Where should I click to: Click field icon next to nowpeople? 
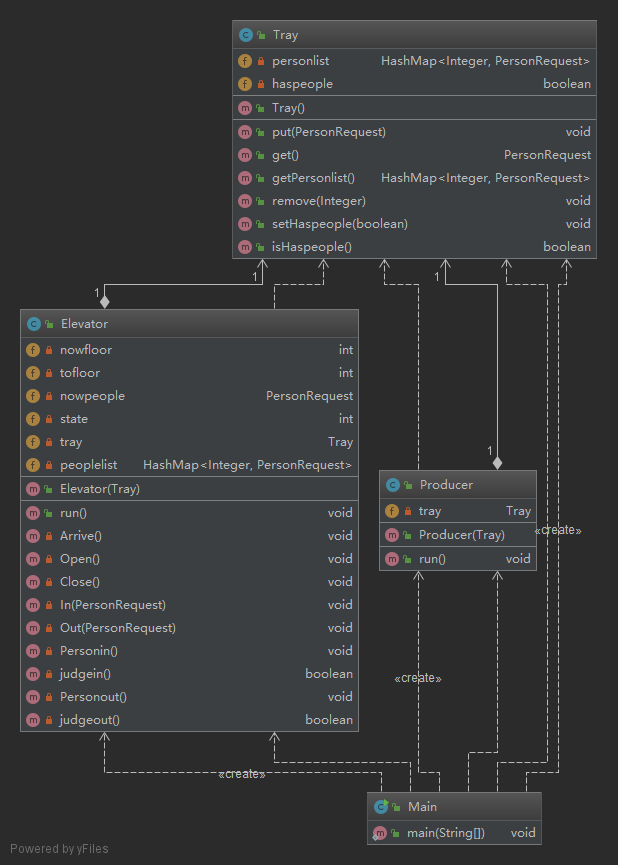coord(33,396)
